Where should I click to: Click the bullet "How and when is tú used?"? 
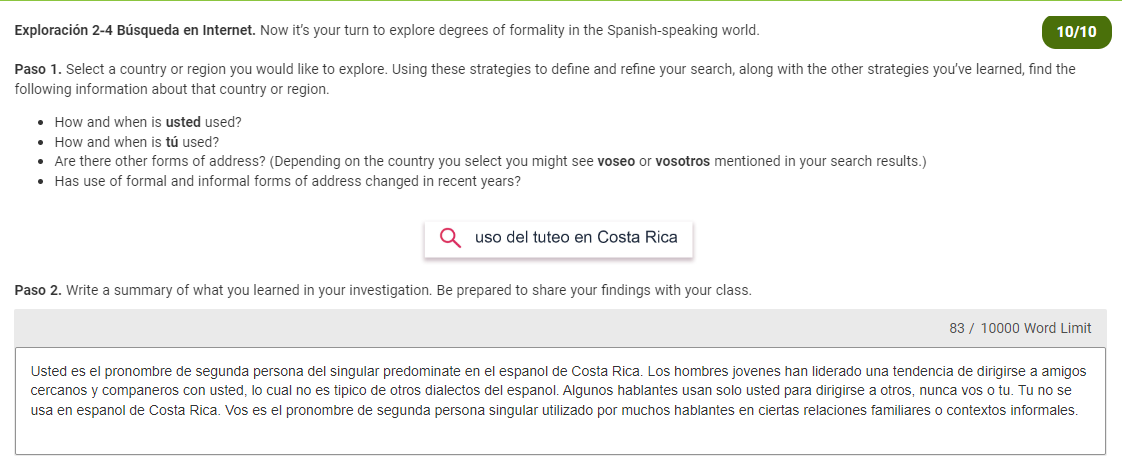137,142
